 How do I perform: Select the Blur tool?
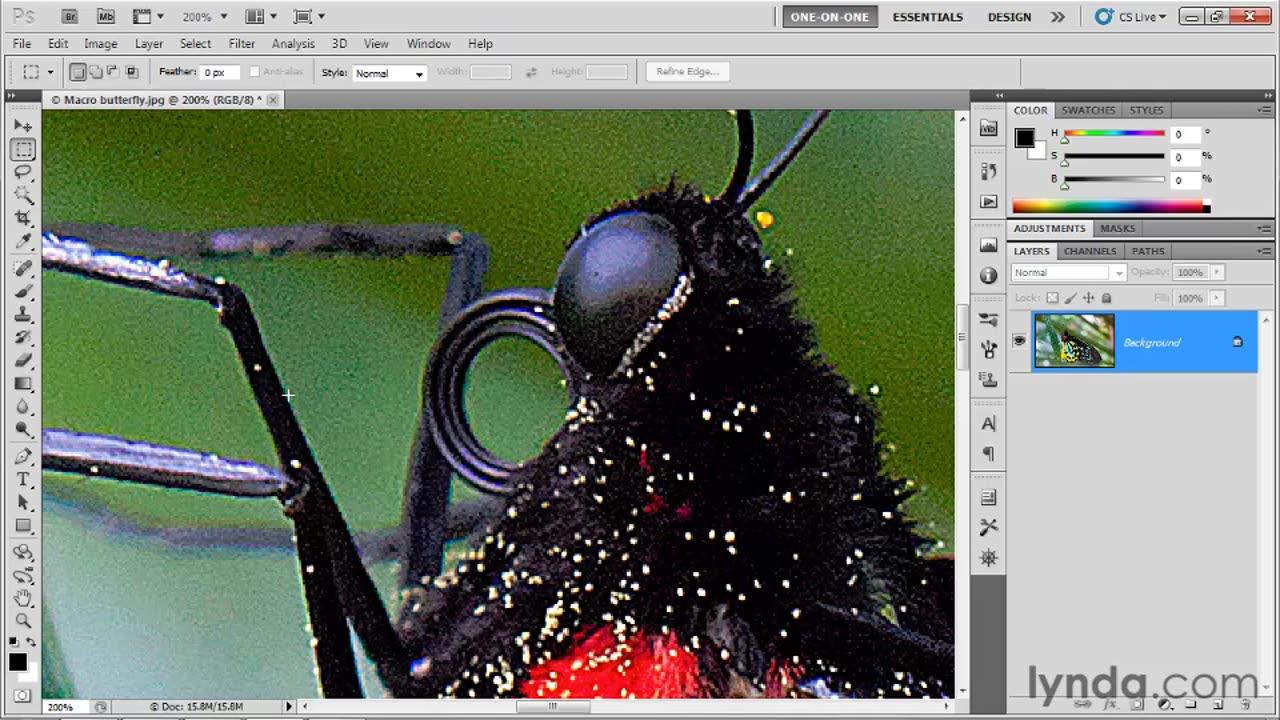coord(23,406)
